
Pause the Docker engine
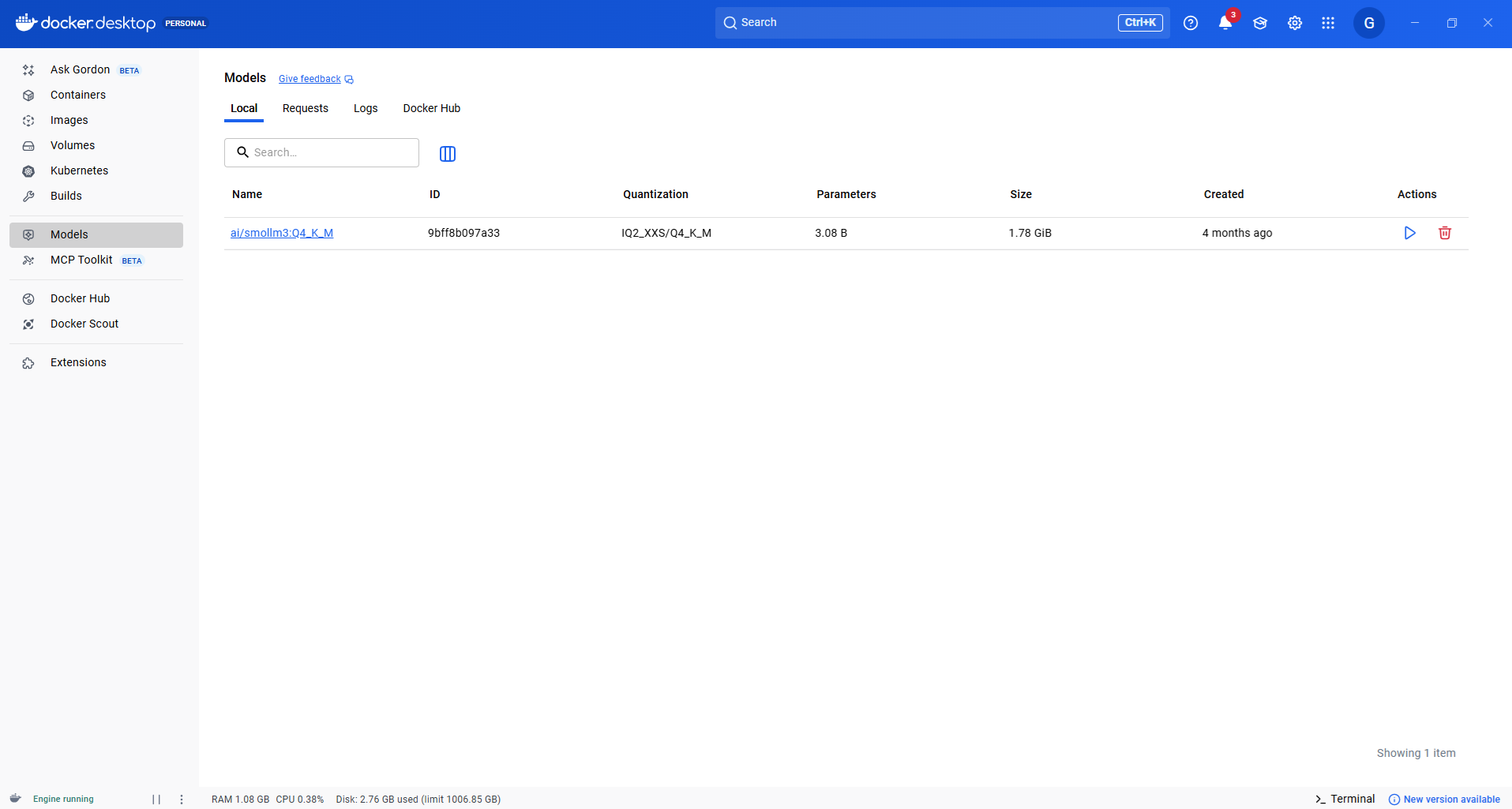click(x=156, y=800)
